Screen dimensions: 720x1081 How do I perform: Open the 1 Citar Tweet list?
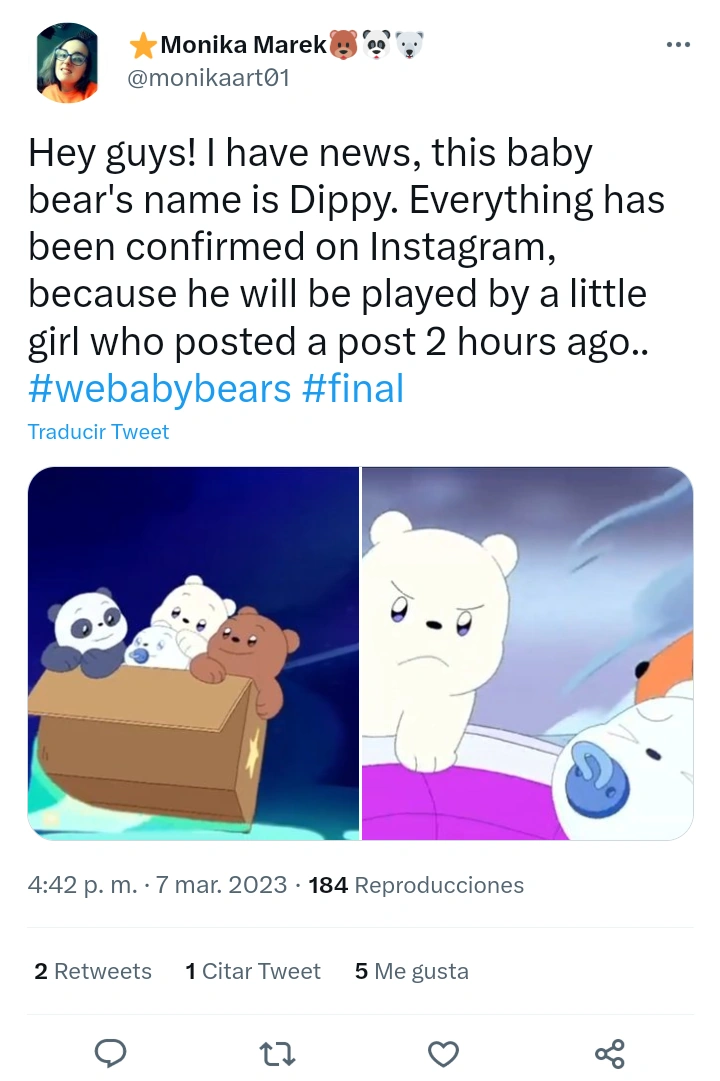point(253,971)
